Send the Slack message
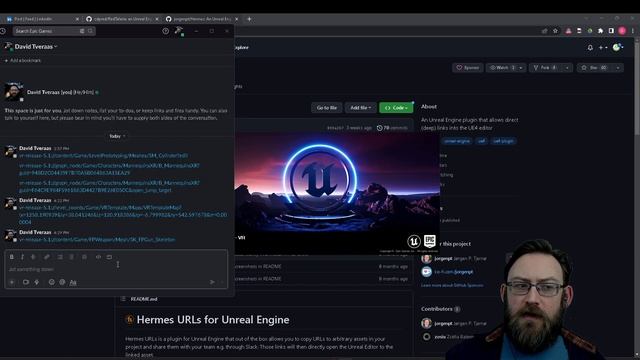The width and height of the screenshot is (640, 360). 212,282
